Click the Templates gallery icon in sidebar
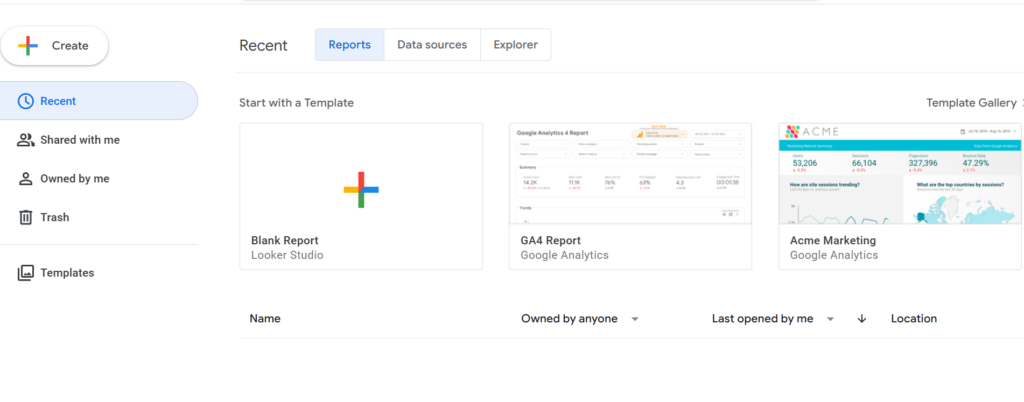1024x402 pixels. [x=25, y=273]
